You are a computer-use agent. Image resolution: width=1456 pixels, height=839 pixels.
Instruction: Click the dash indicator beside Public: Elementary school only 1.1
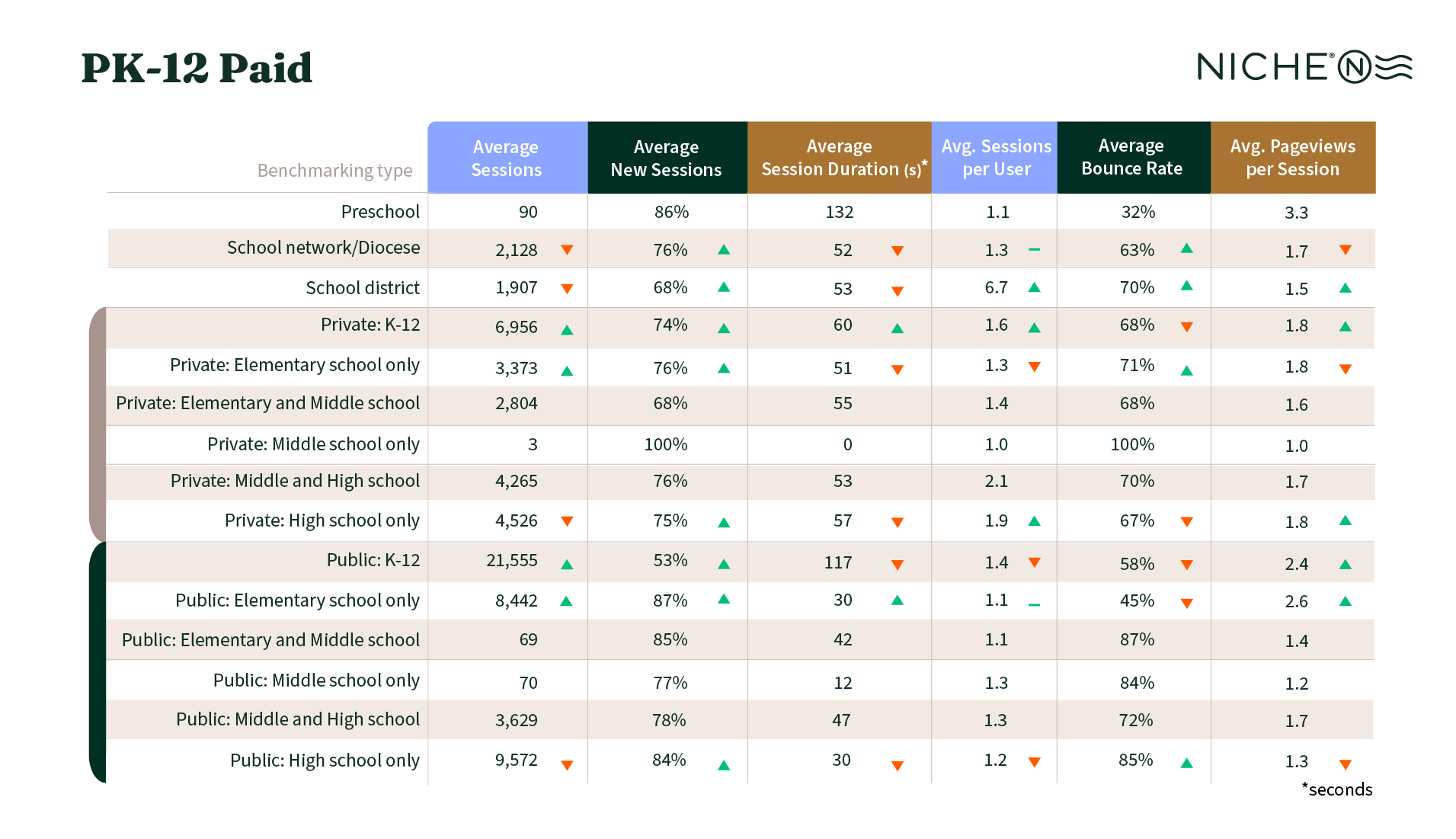click(x=1034, y=605)
